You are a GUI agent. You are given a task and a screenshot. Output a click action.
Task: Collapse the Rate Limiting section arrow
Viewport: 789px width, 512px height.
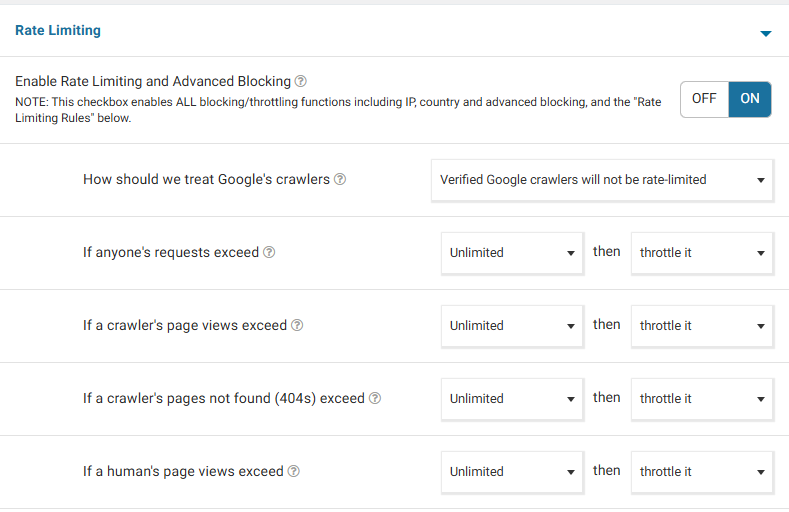(x=765, y=34)
